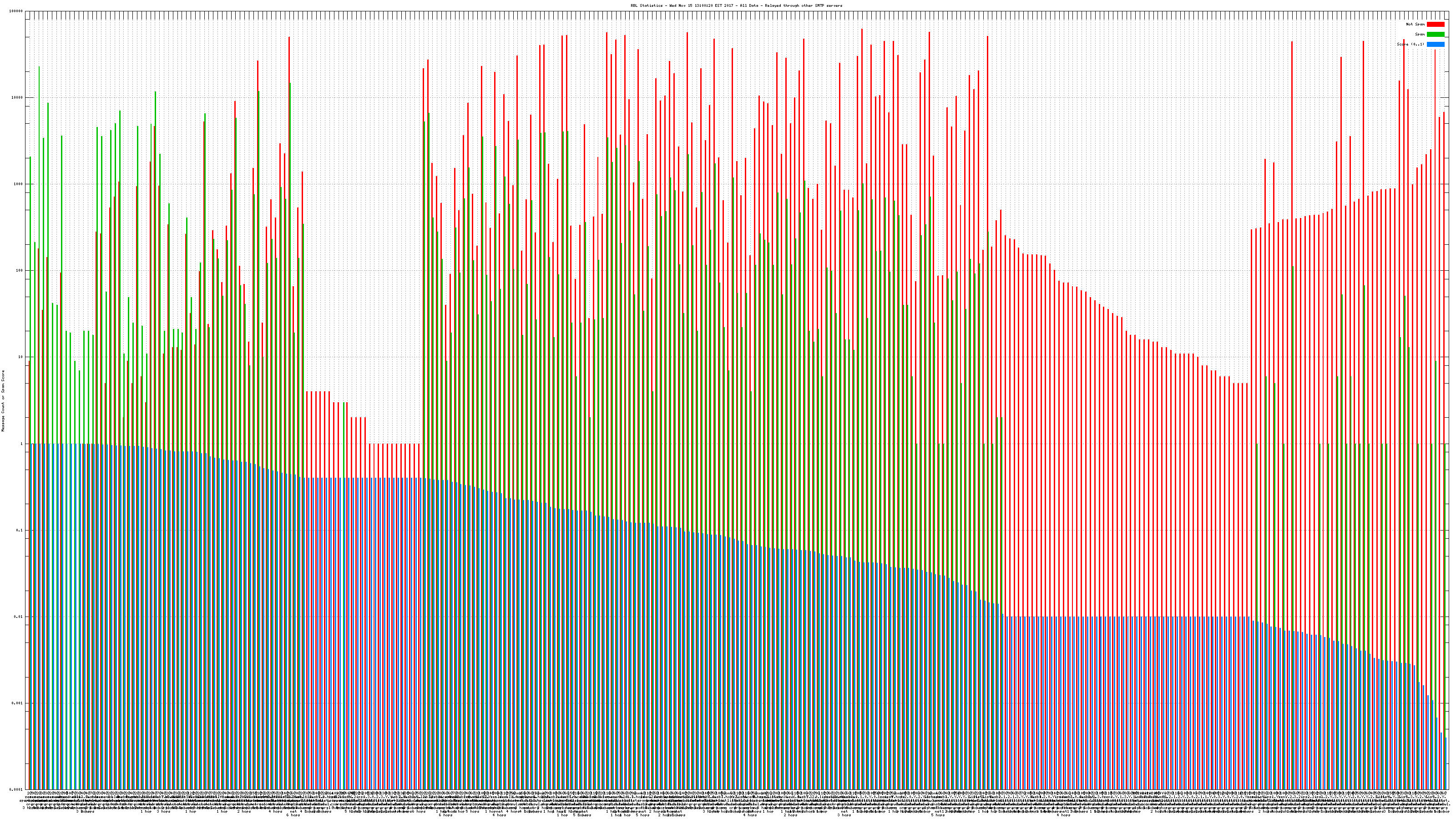Click the 100000 y-axis tick label
The width and height of the screenshot is (1456, 819).
coord(16,11)
